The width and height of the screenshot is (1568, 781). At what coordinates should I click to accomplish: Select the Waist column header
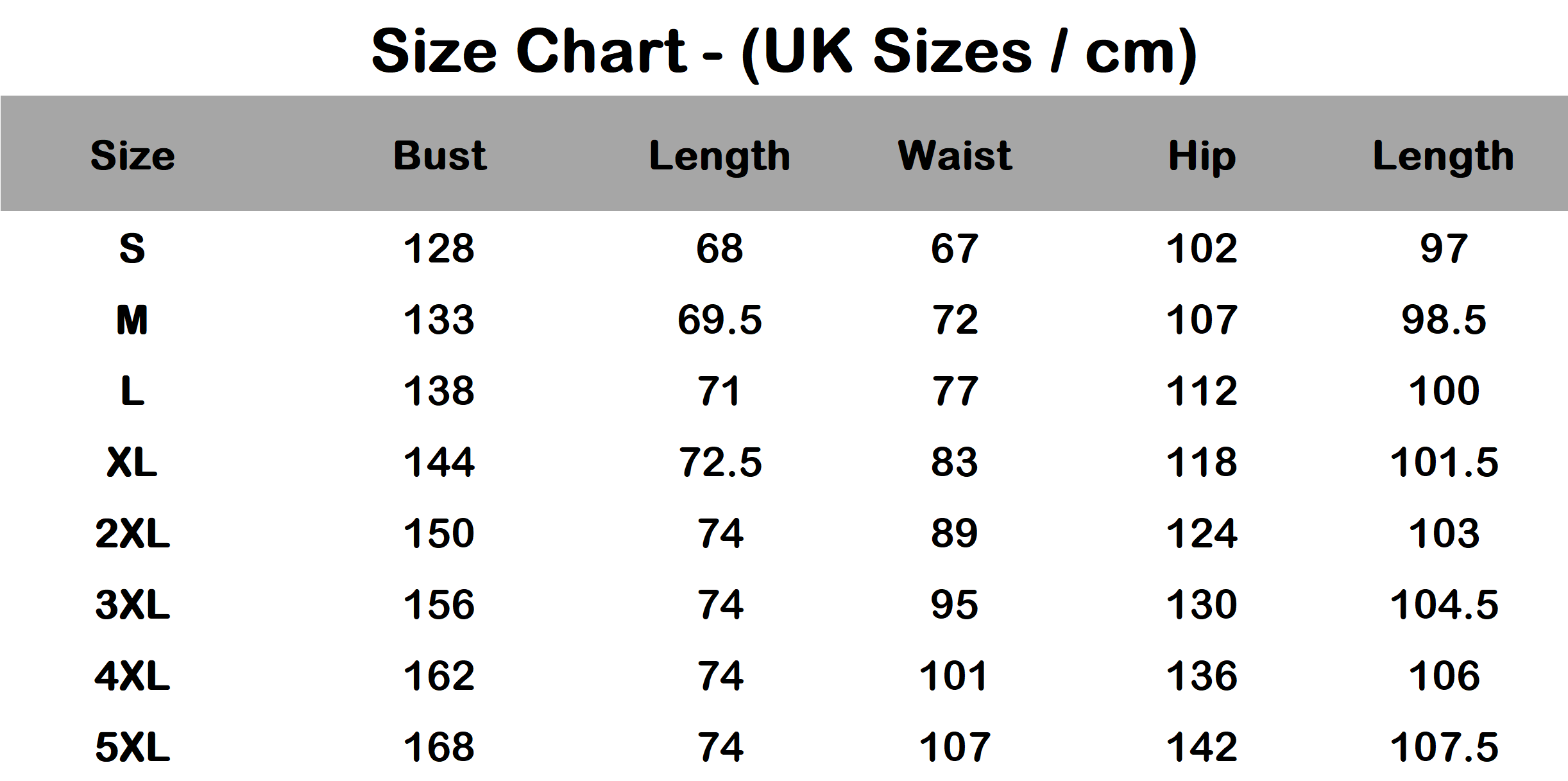click(x=955, y=155)
